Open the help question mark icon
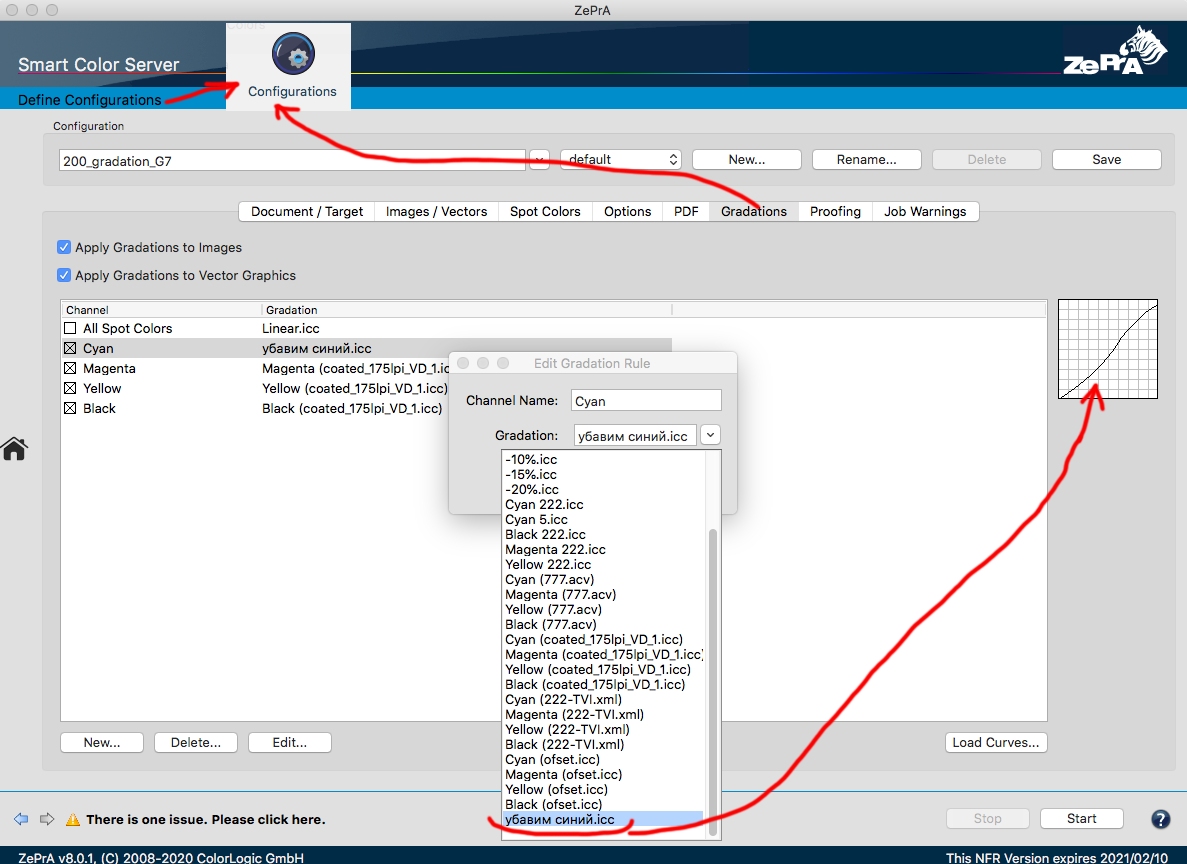Screen dimensions: 1187x864 [x=1161, y=819]
